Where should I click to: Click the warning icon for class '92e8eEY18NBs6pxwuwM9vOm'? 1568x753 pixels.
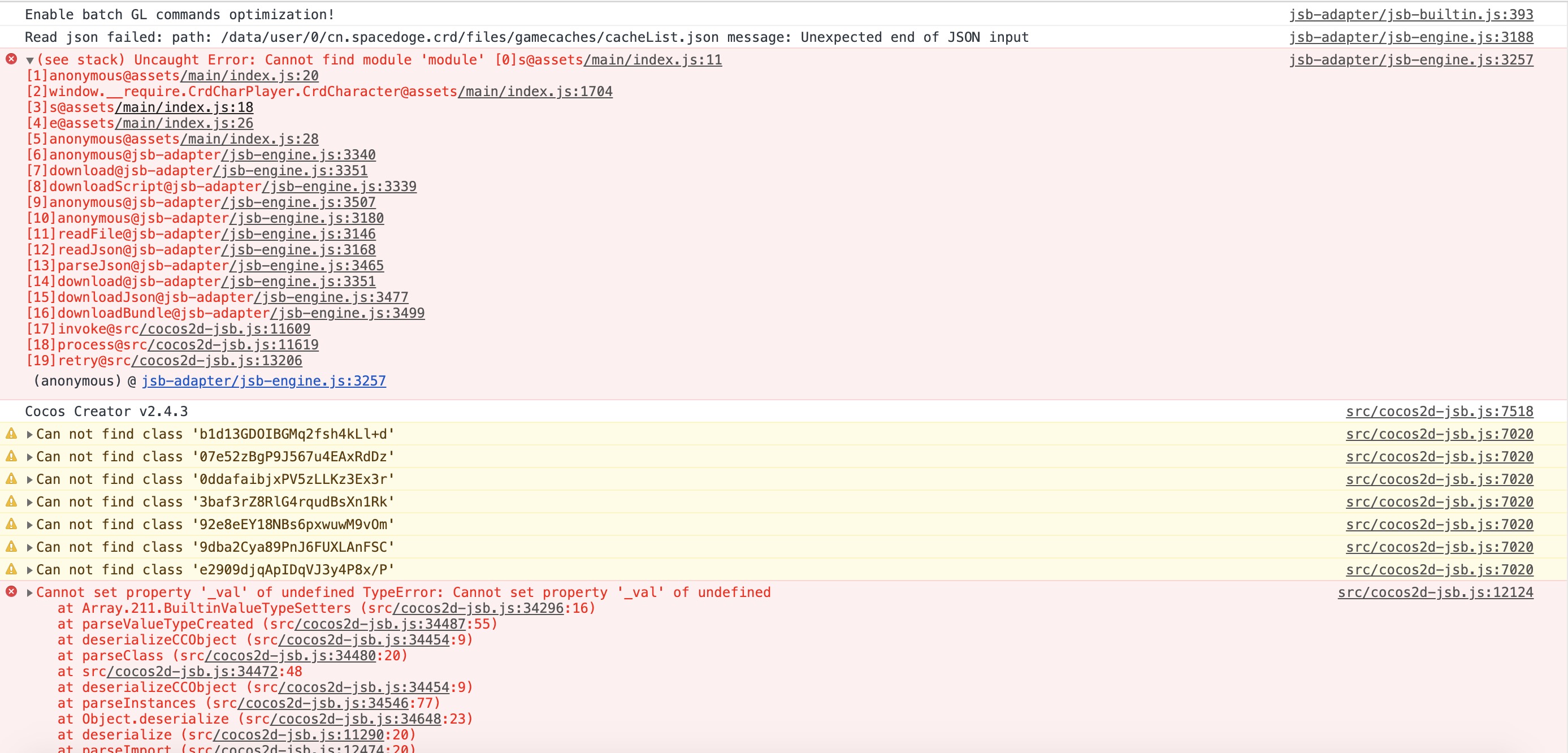(11, 523)
